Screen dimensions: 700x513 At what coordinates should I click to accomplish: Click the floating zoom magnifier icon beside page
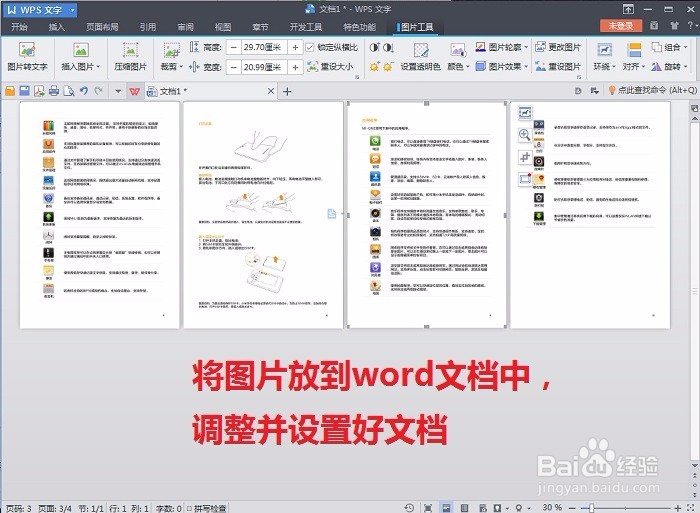pyautogui.click(x=525, y=134)
